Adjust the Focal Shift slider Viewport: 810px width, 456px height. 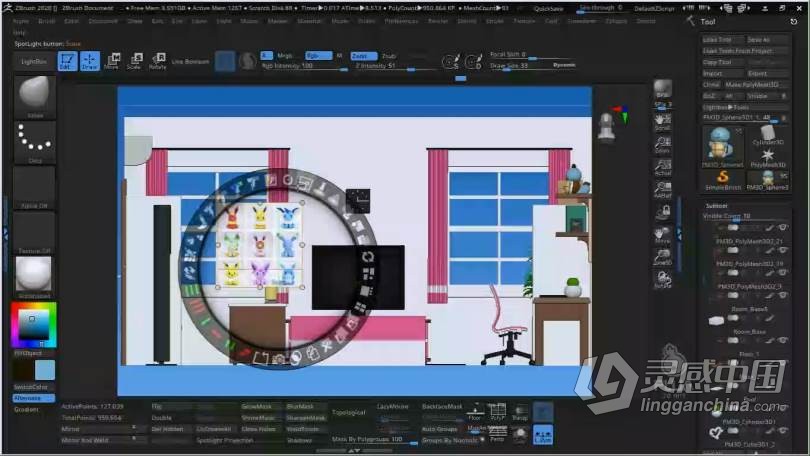pos(532,54)
